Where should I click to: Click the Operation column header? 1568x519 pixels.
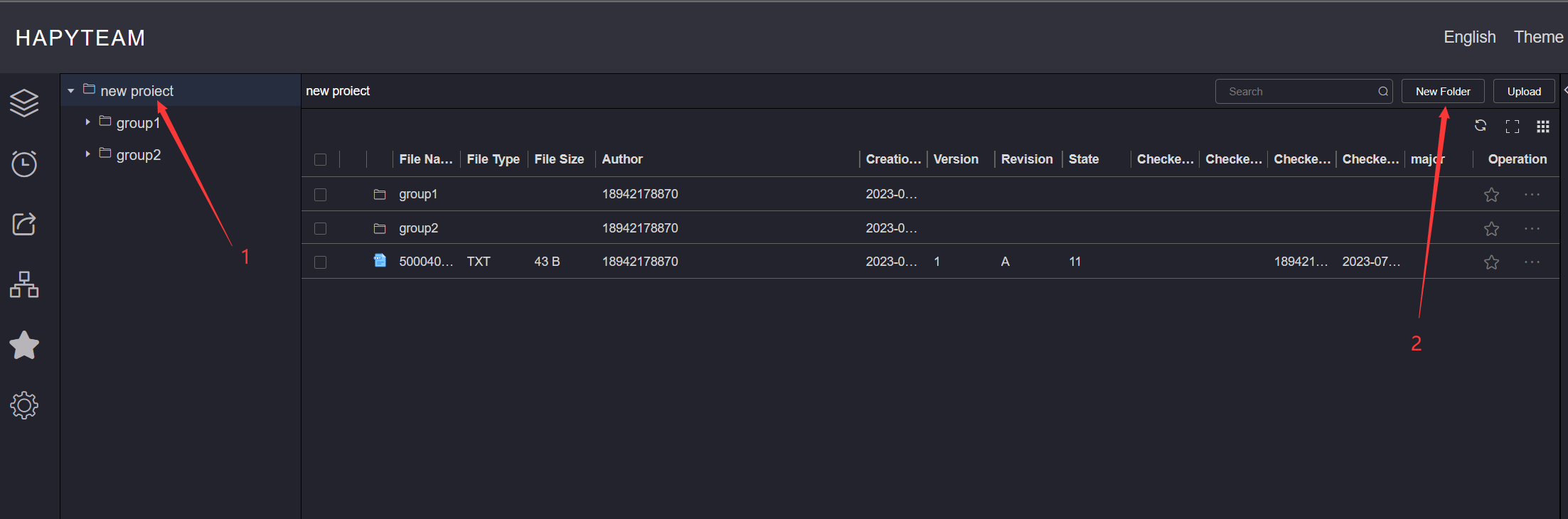click(1518, 159)
